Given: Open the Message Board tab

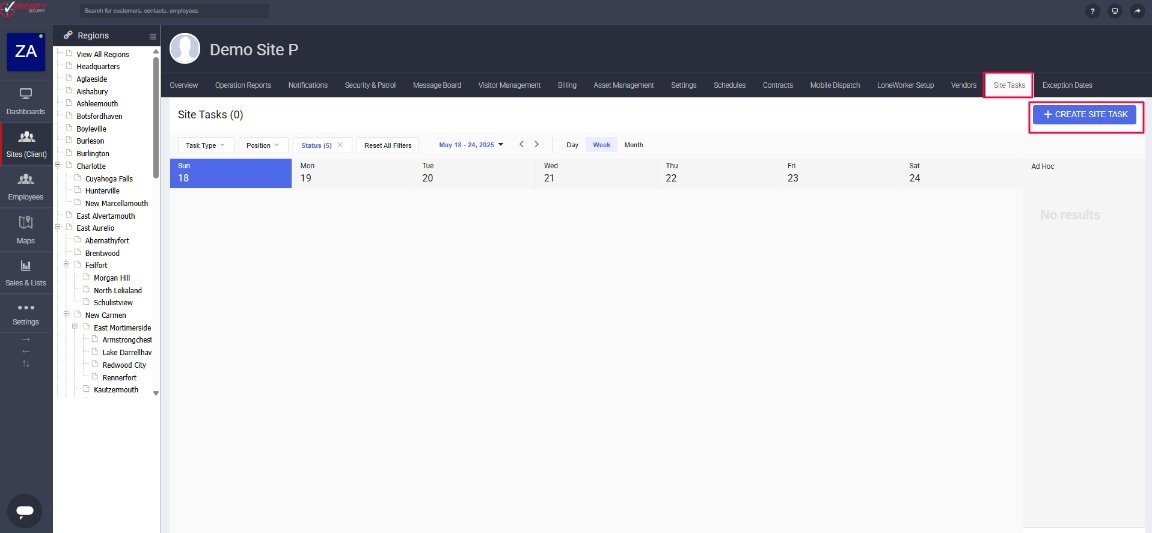Looking at the screenshot, I should click(437, 85).
